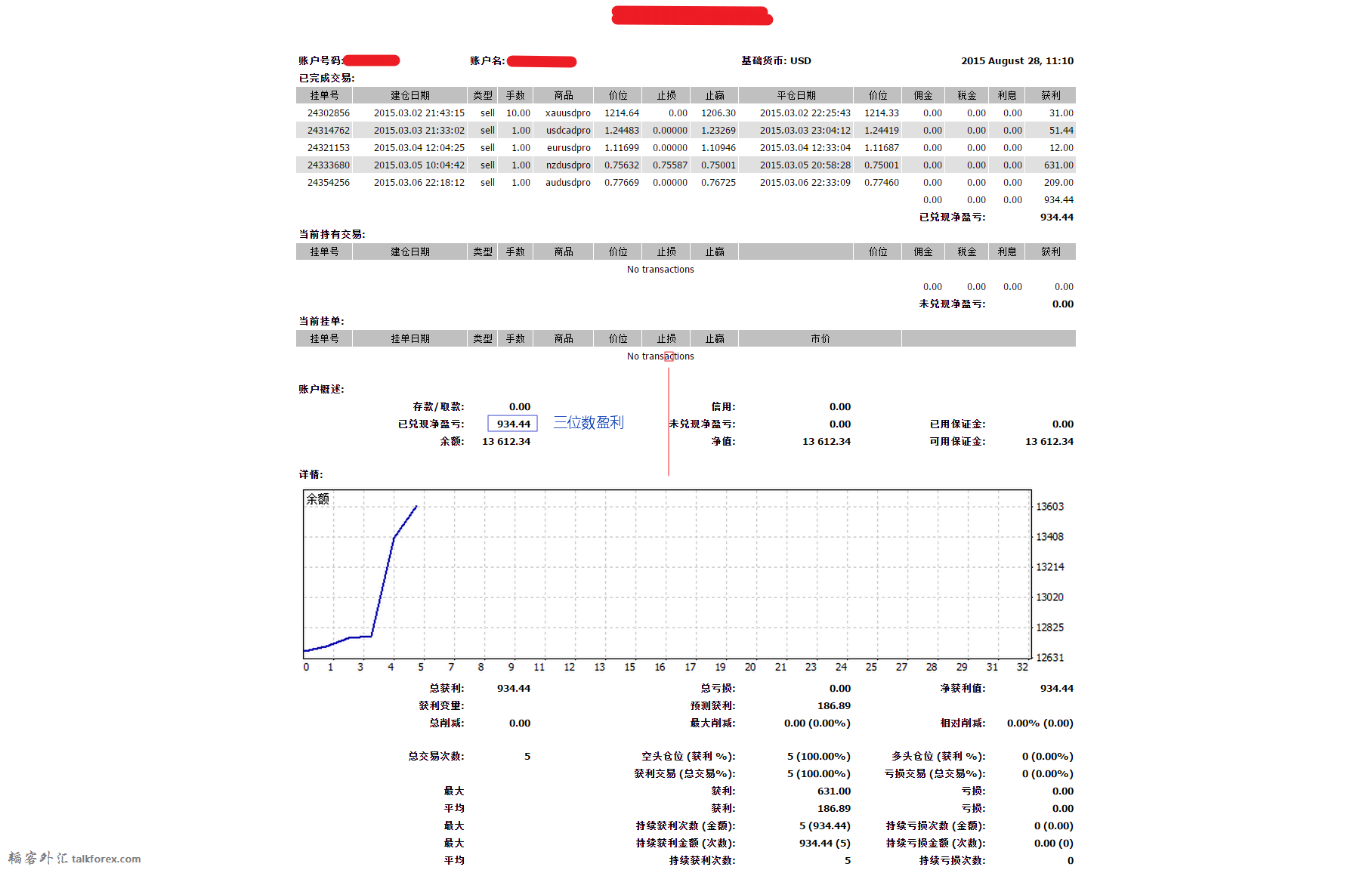Click the 基础货币: USD label

776,61
